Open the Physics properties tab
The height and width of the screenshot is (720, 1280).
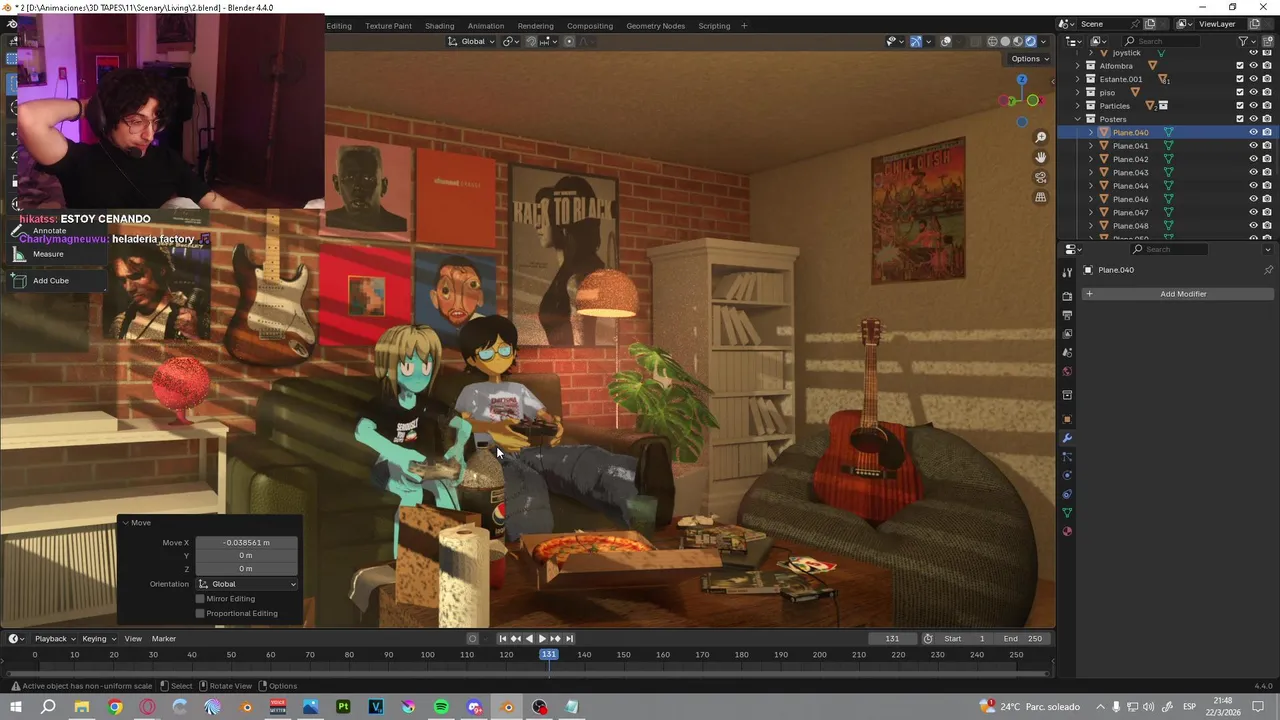click(1067, 475)
